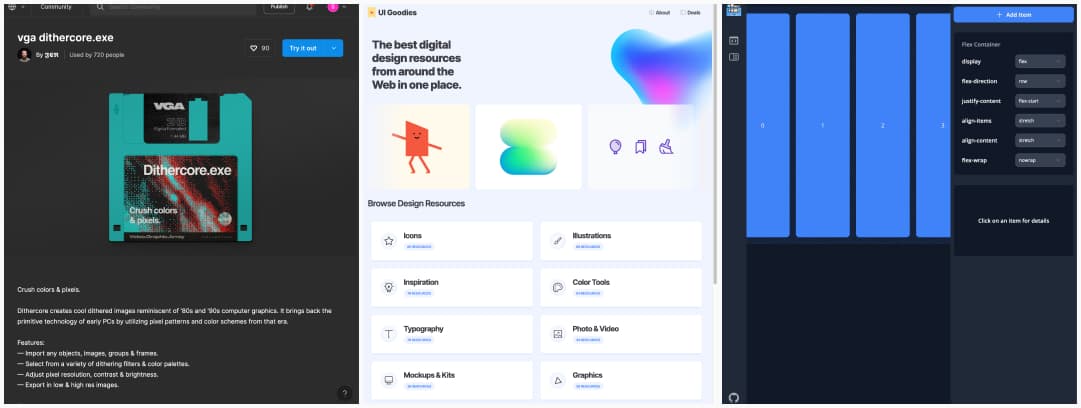
Task: Select flex item number 1
Action: point(822,125)
